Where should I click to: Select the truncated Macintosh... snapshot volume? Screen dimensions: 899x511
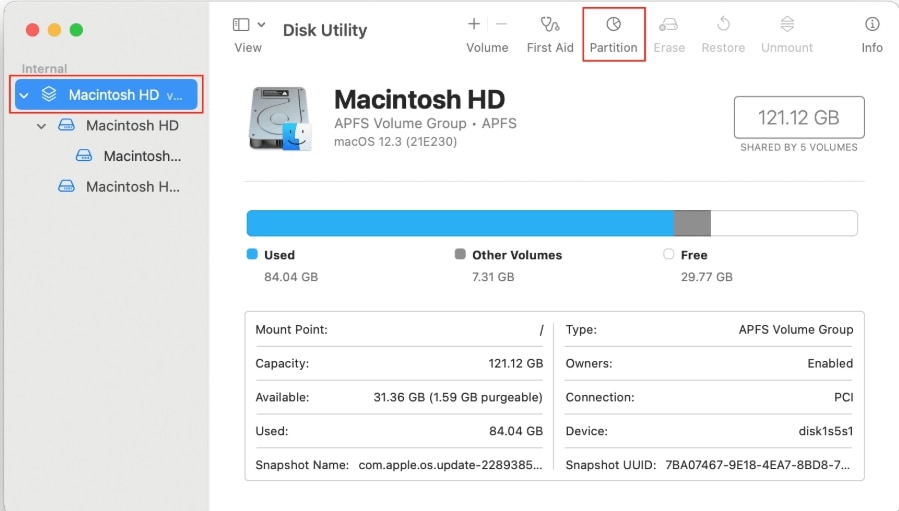[142, 156]
